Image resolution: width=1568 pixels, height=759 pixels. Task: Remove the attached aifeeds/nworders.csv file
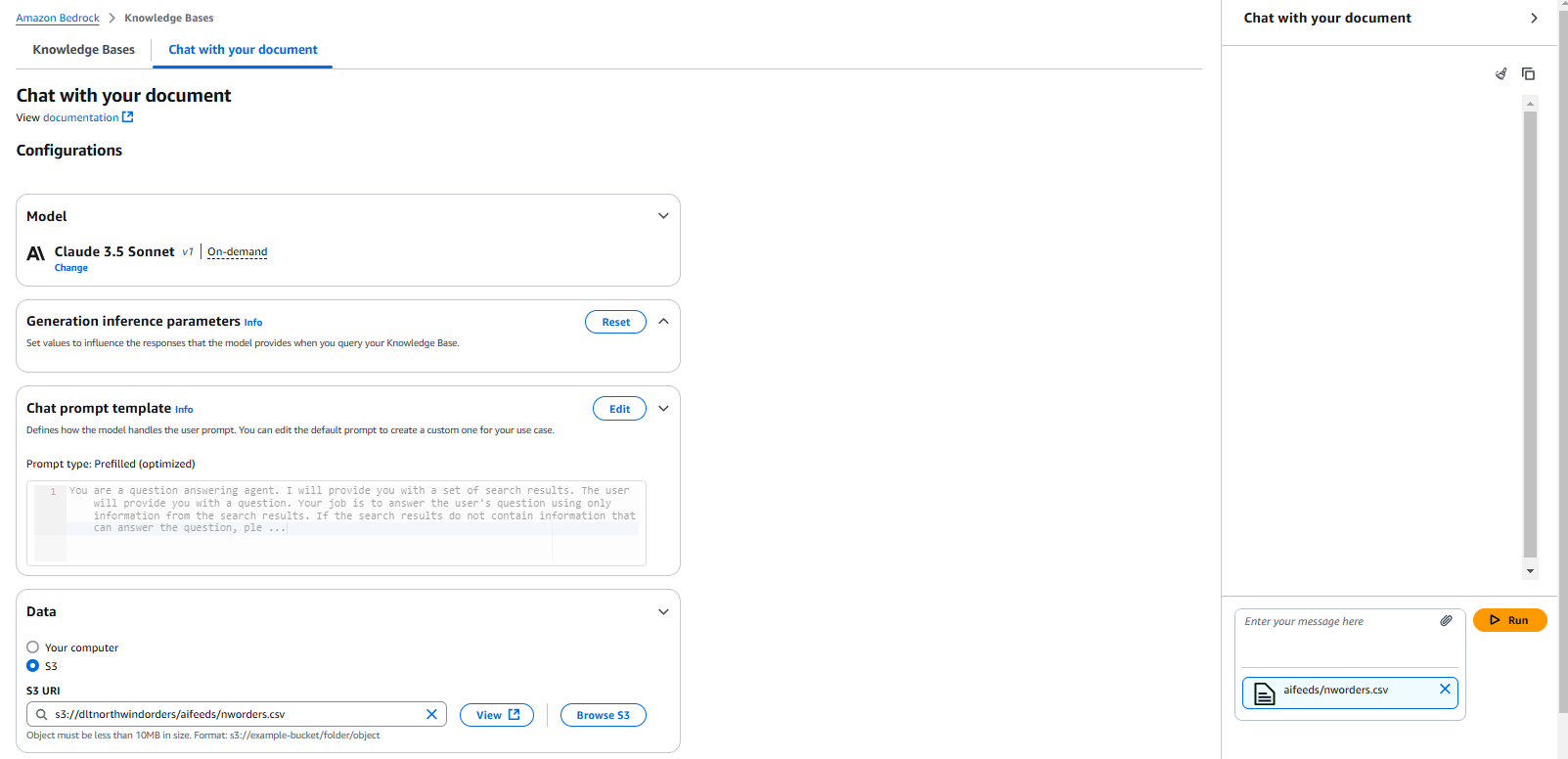click(1445, 690)
